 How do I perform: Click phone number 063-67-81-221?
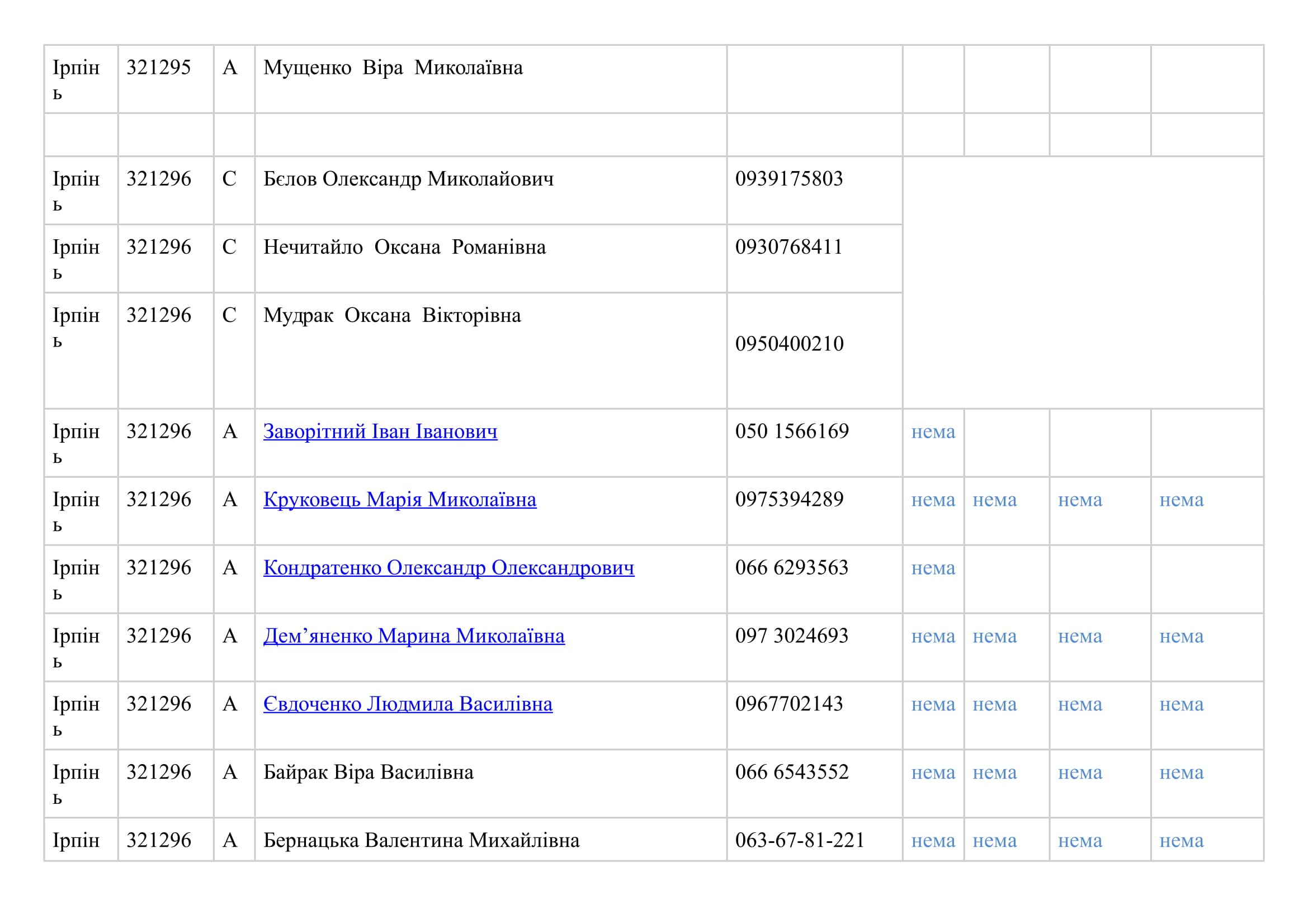click(799, 840)
